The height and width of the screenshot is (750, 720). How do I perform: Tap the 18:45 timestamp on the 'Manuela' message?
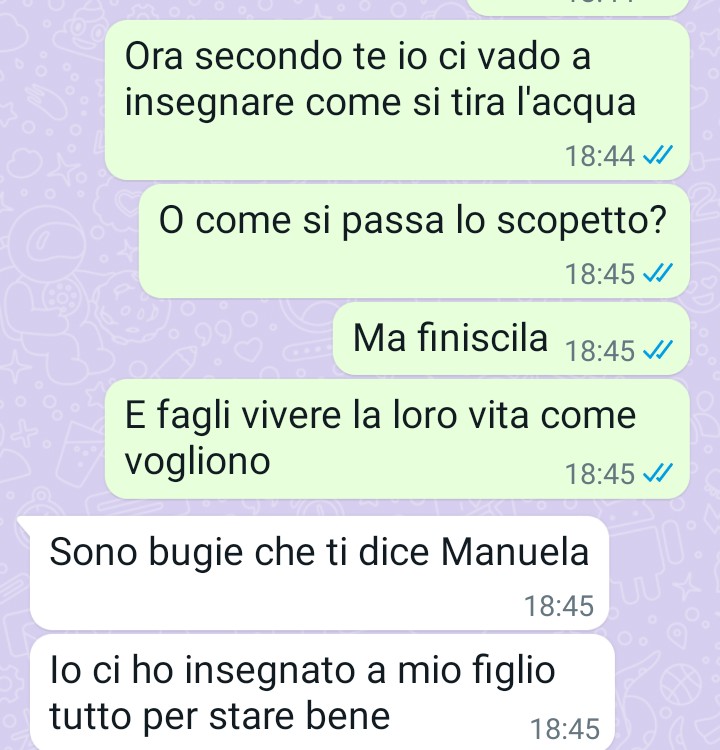pyautogui.click(x=559, y=606)
